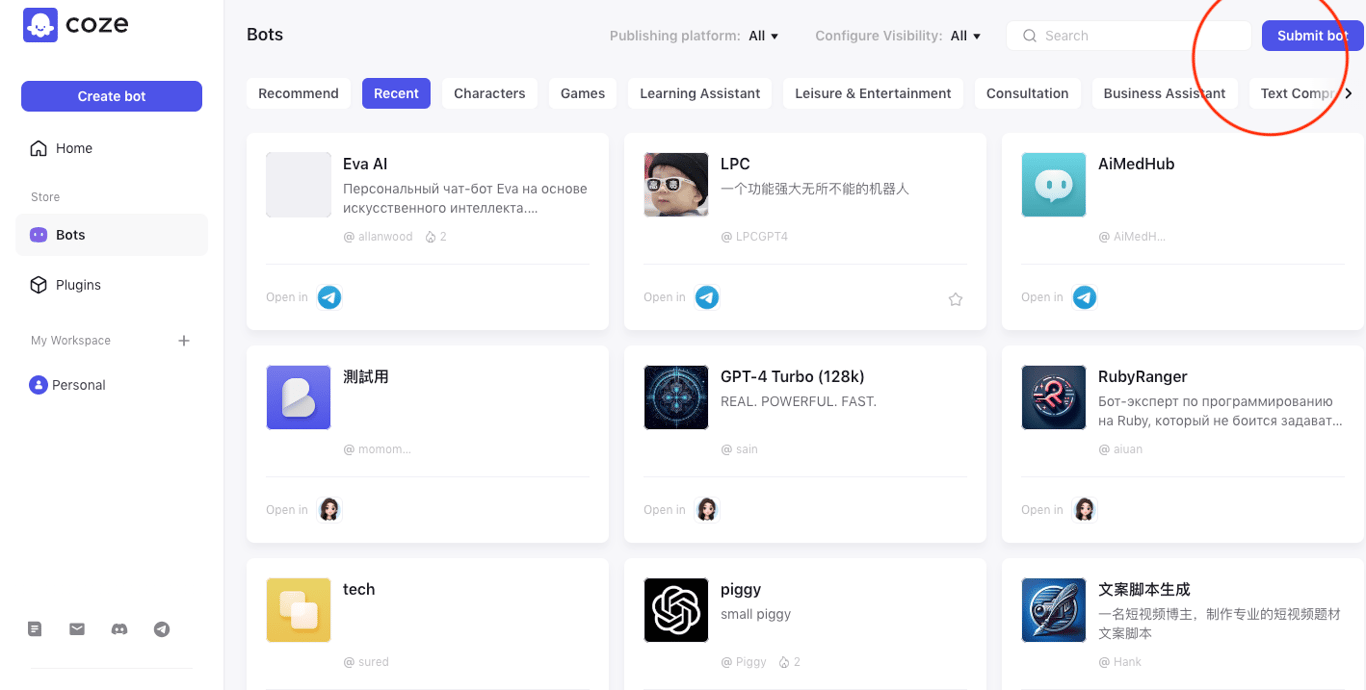
Task: Open Plugins in the sidebar
Action: (111, 285)
